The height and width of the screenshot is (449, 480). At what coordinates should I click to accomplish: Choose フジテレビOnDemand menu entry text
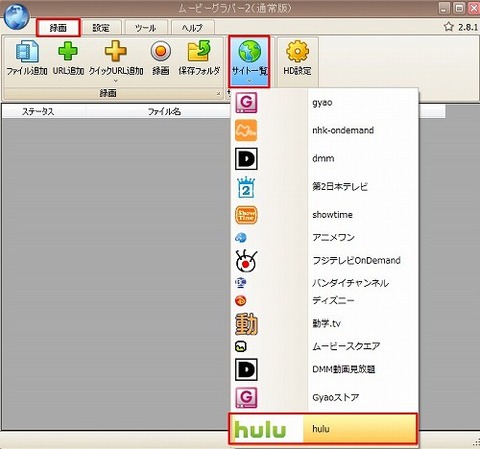(x=356, y=260)
